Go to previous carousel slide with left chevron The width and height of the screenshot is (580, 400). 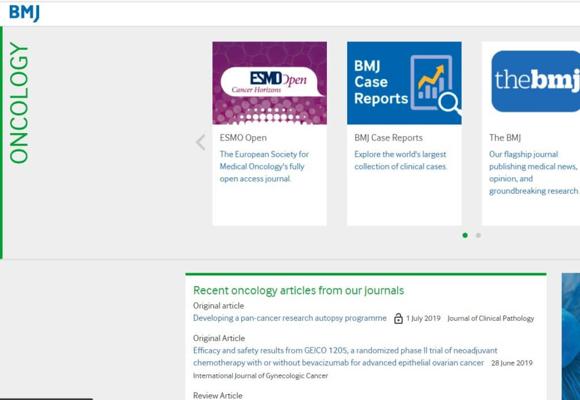[200, 142]
